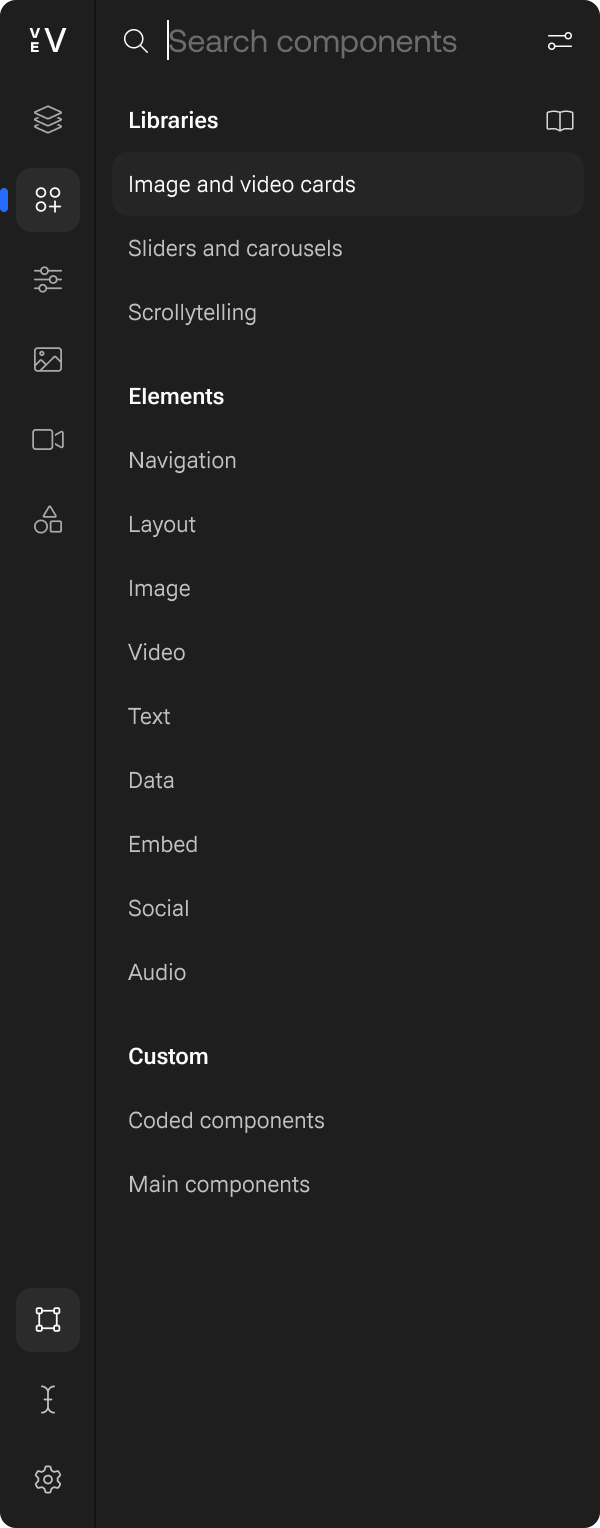
Task: Select the Add Components panel icon
Action: click(x=47, y=200)
